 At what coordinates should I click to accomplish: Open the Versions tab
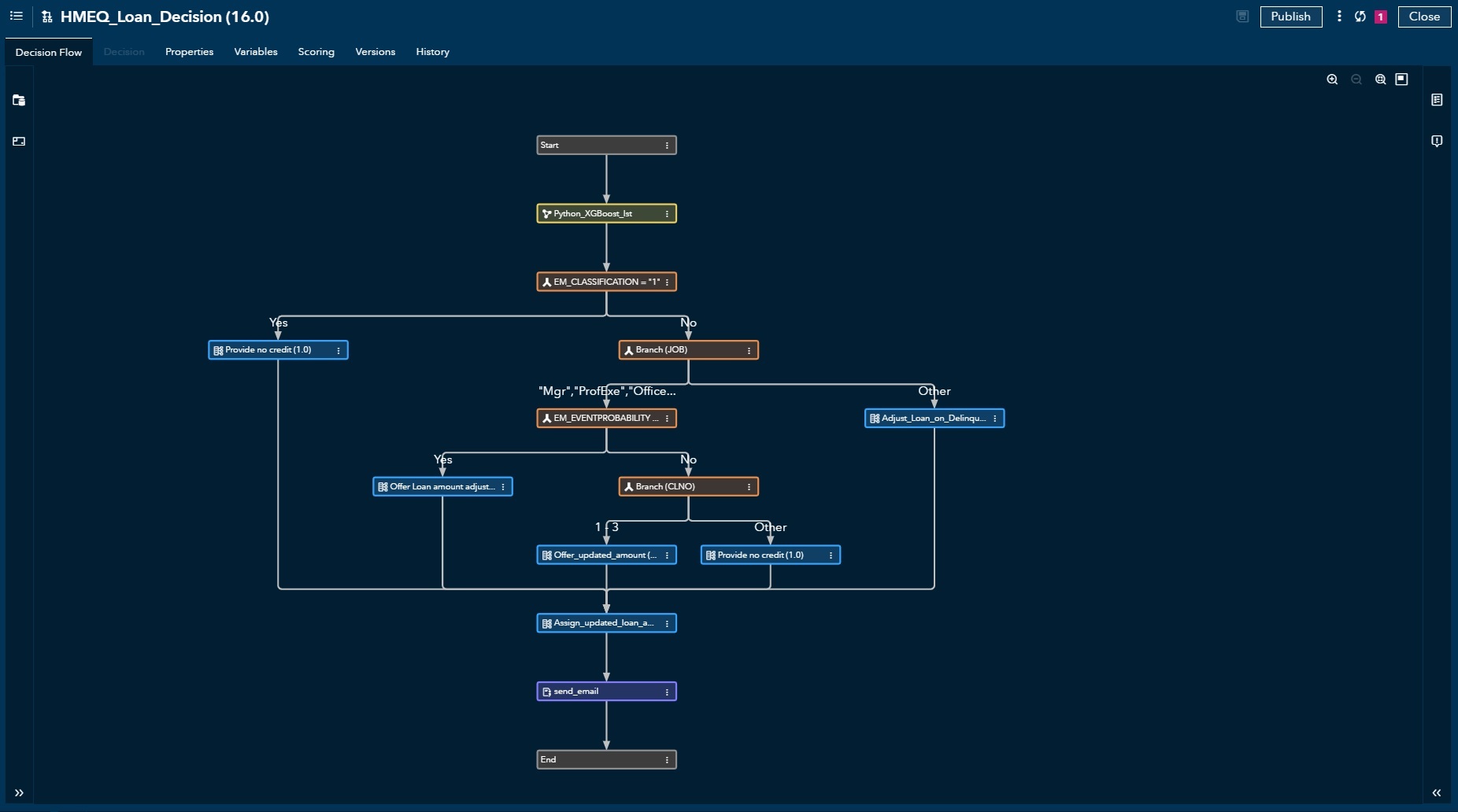pos(375,52)
